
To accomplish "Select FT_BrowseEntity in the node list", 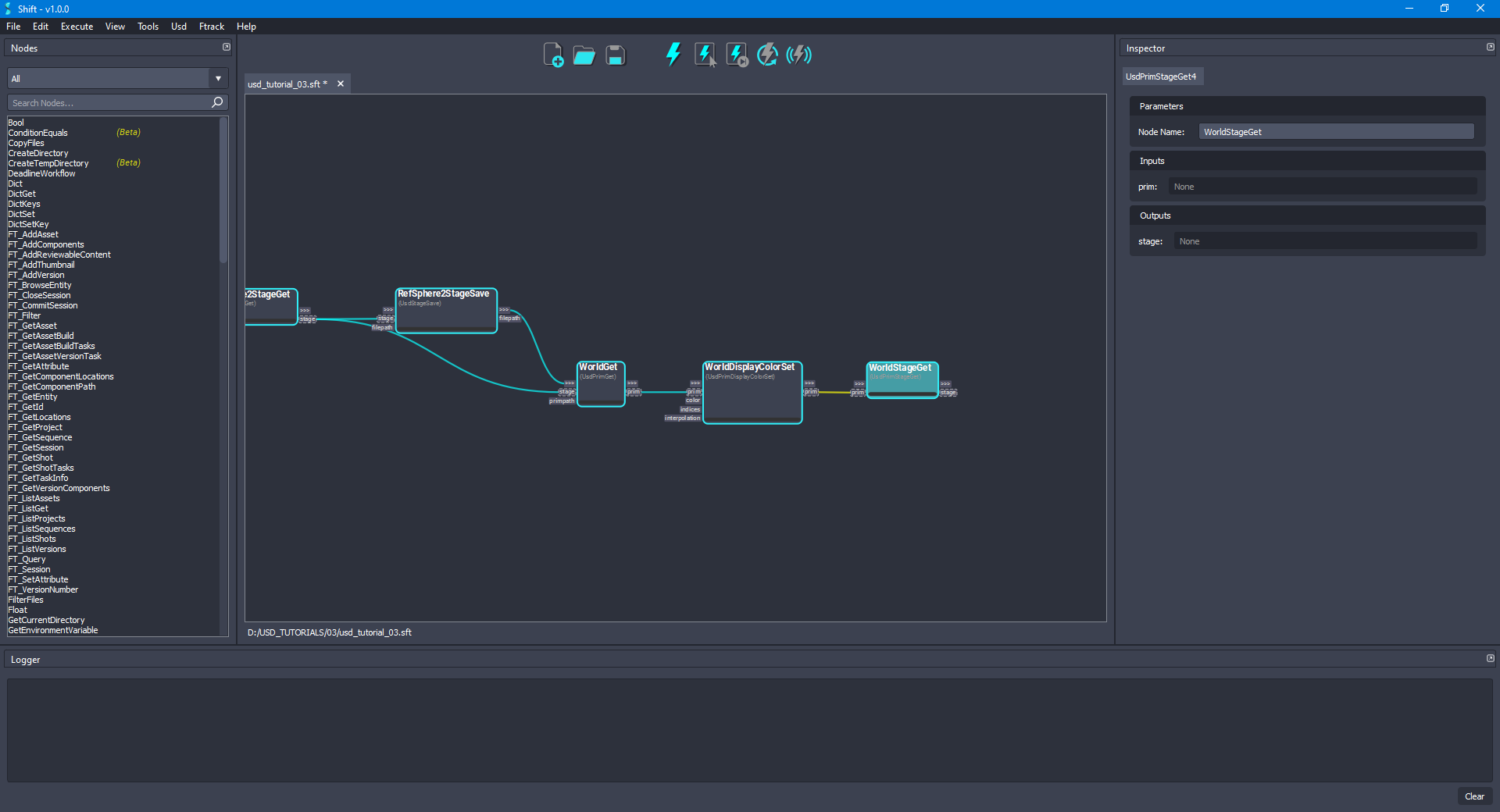I will (40, 285).
